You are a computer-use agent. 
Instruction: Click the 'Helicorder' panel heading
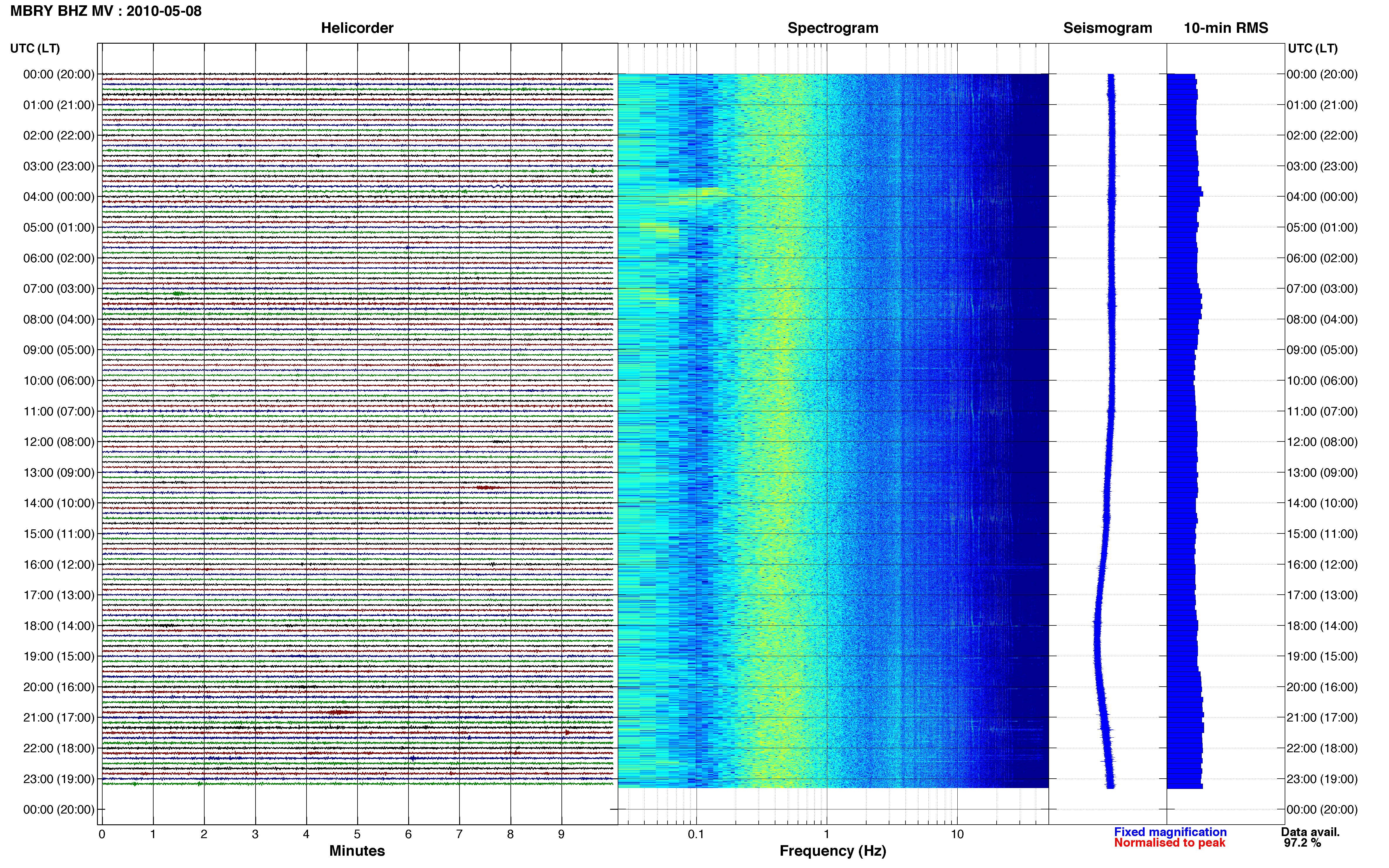[x=357, y=28]
